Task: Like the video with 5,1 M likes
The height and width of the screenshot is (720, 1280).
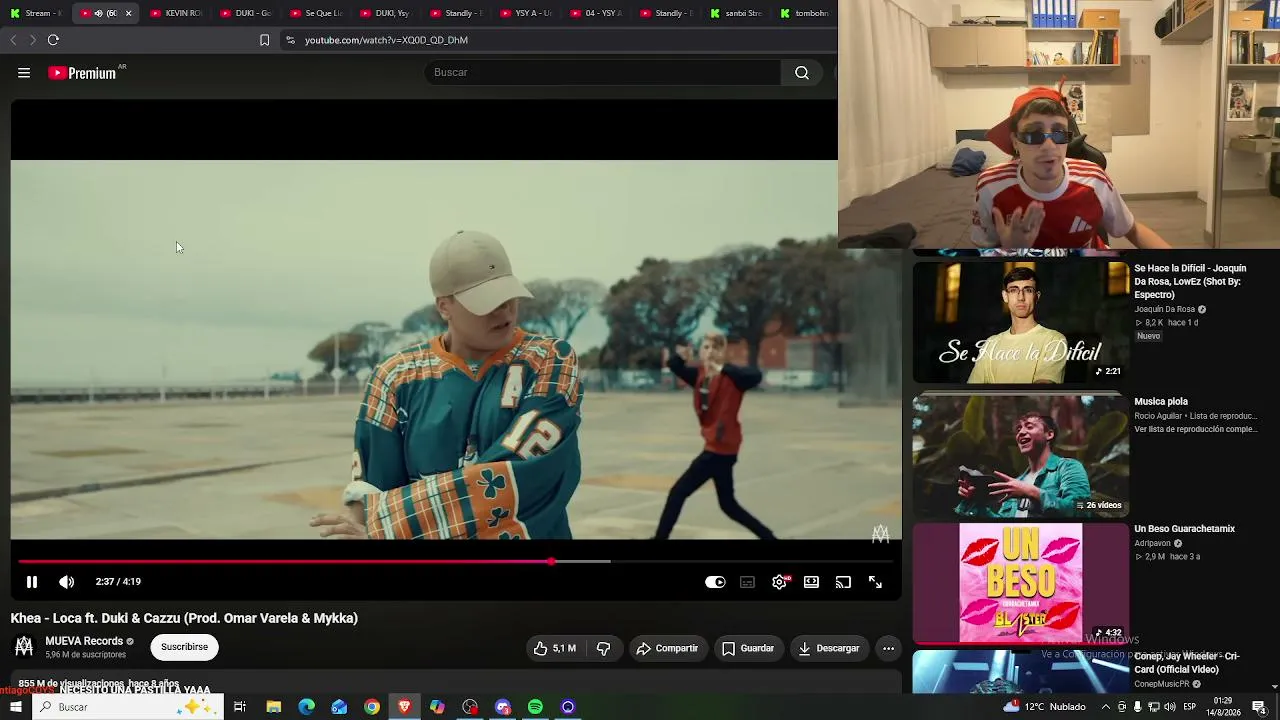Action: click(555, 648)
